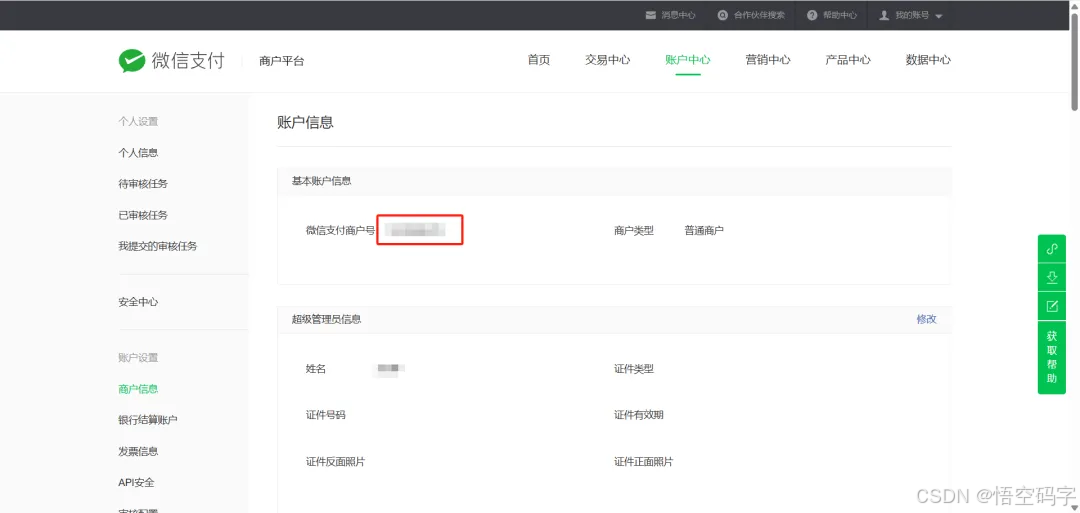Click the 普通商户 merchant type value
Screen dimensions: 1080x513
coord(704,231)
